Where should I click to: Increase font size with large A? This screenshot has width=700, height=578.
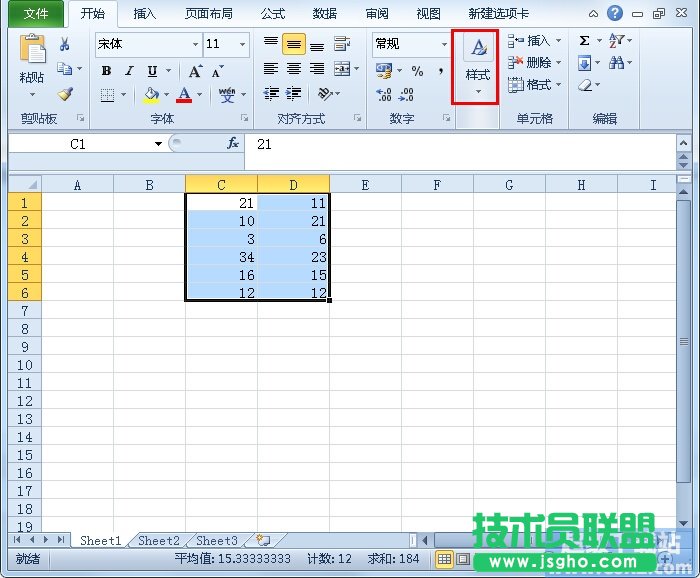[195, 71]
